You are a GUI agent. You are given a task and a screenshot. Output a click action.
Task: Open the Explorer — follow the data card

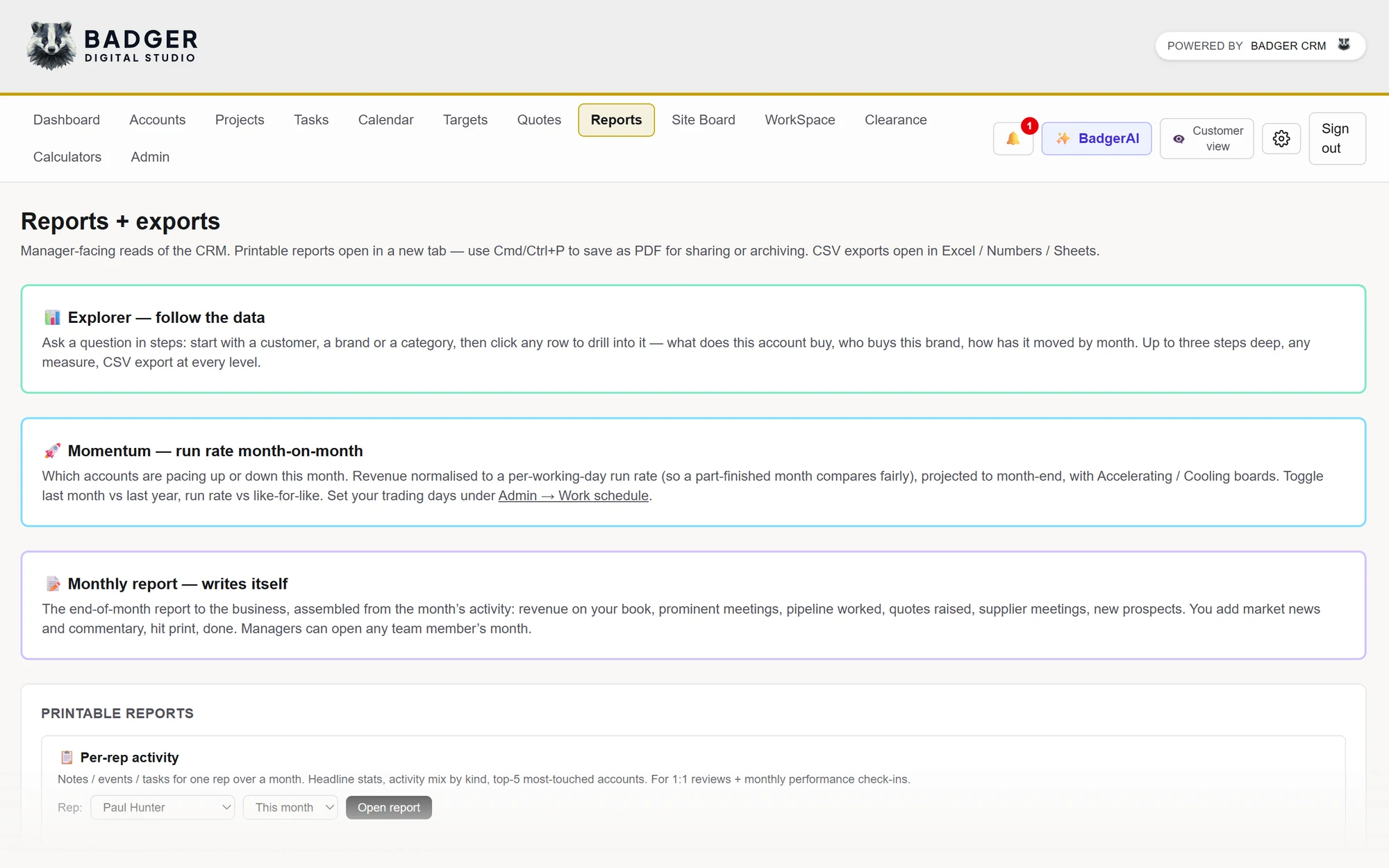point(693,339)
